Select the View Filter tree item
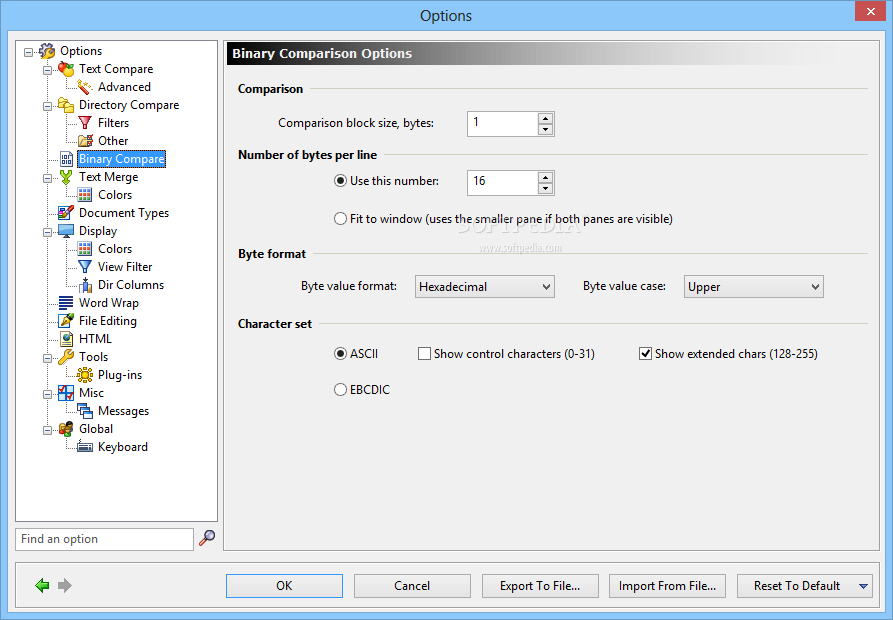Screen dimensions: 893x620 click(x=125, y=267)
